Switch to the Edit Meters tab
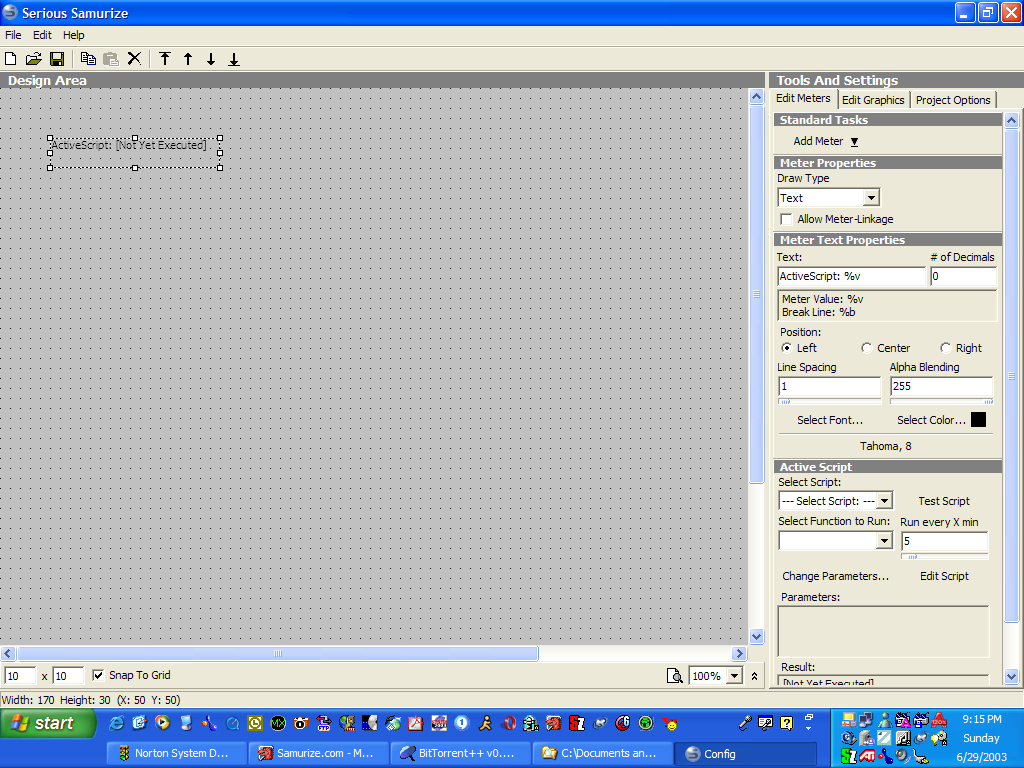 coord(803,99)
